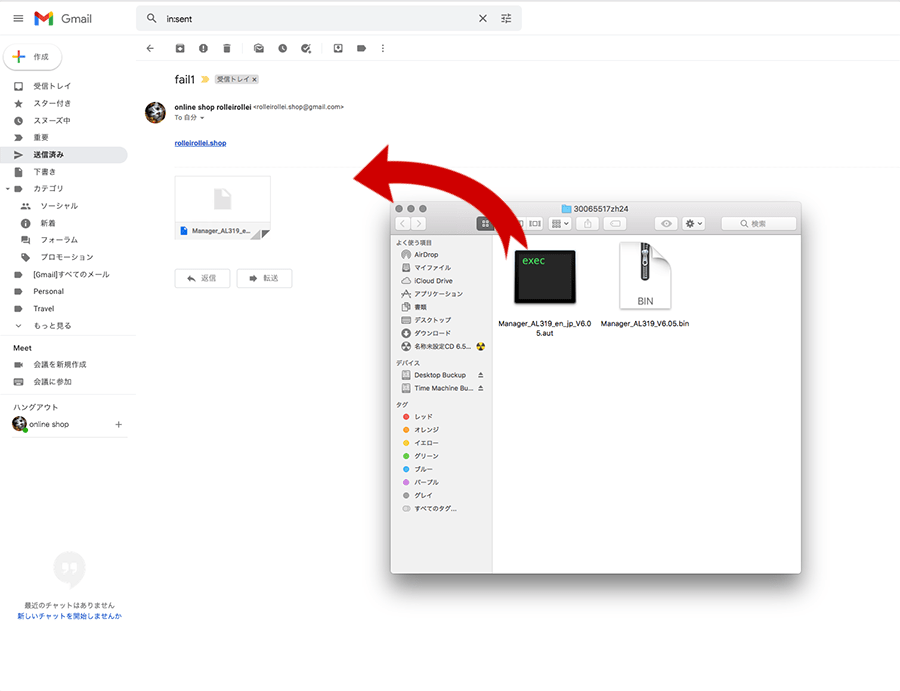Image resolution: width=900 pixels, height=691 pixels.
Task: Click the Manager_AL319 attachment thumbnail
Action: click(222, 207)
